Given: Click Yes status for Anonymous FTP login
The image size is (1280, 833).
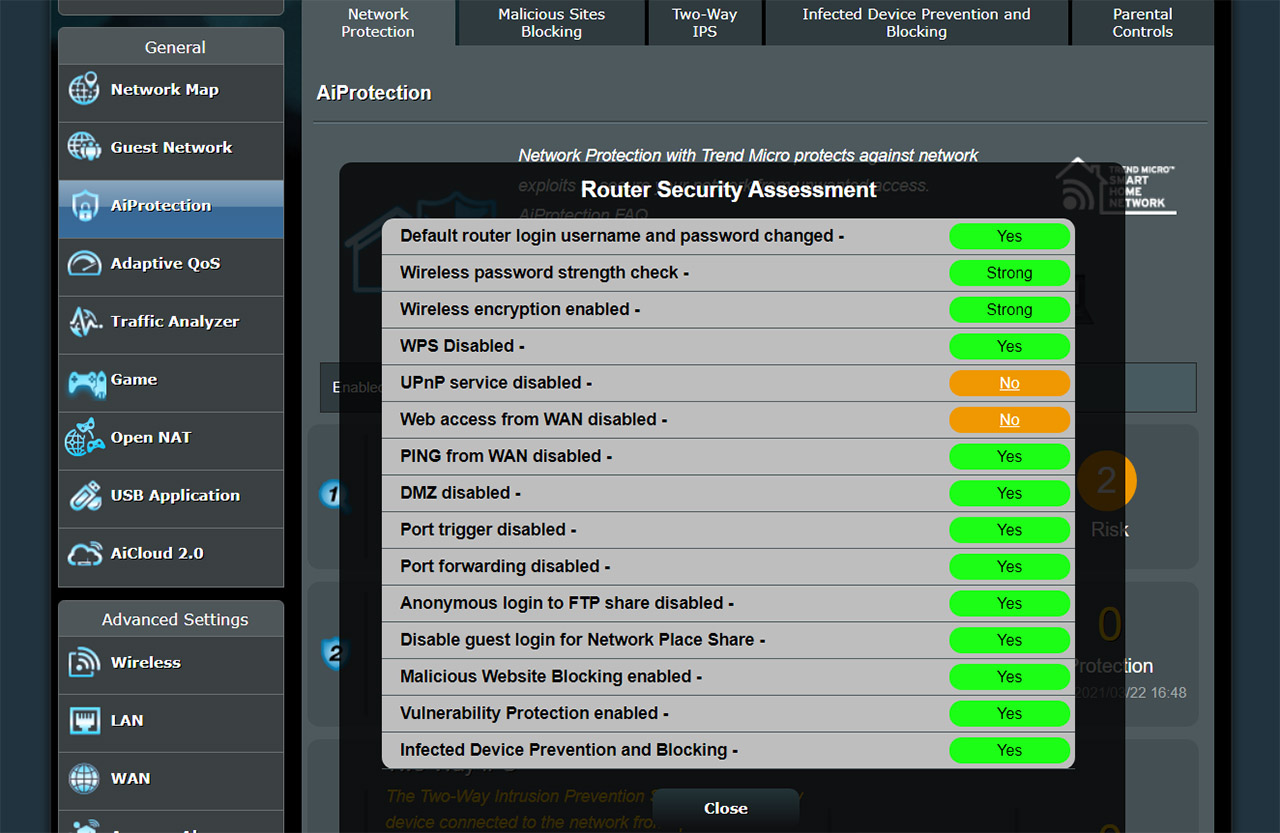Looking at the screenshot, I should (x=1010, y=603).
